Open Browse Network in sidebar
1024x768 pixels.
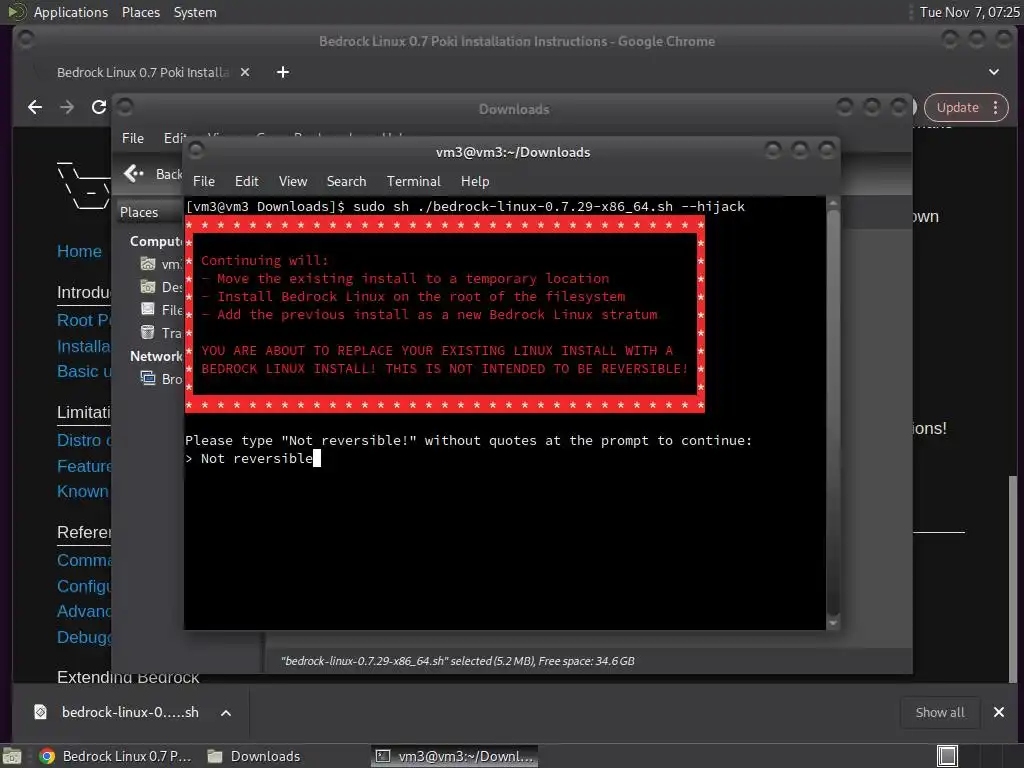point(161,379)
